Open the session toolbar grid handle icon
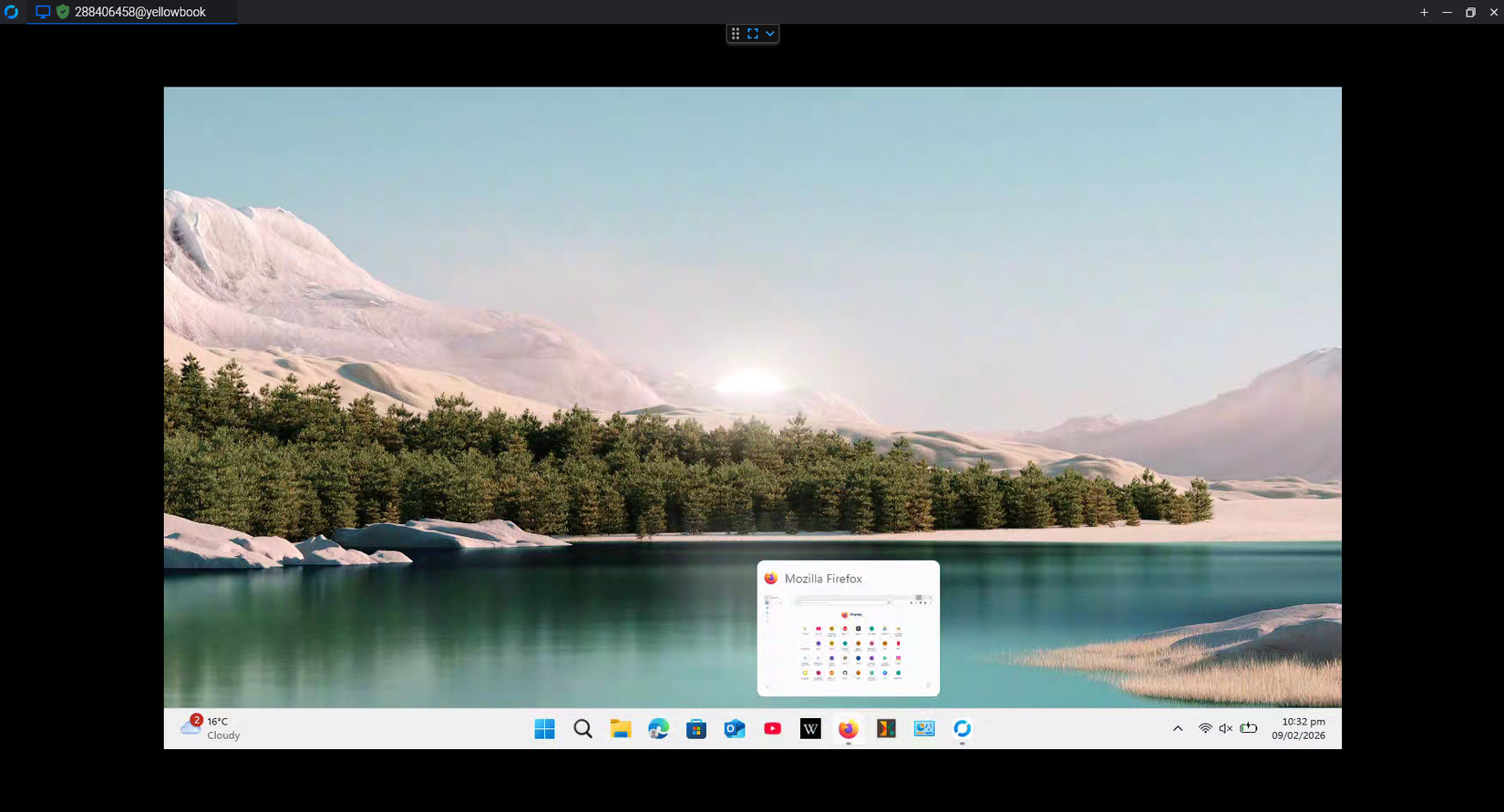Image resolution: width=1504 pixels, height=812 pixels. click(x=736, y=34)
